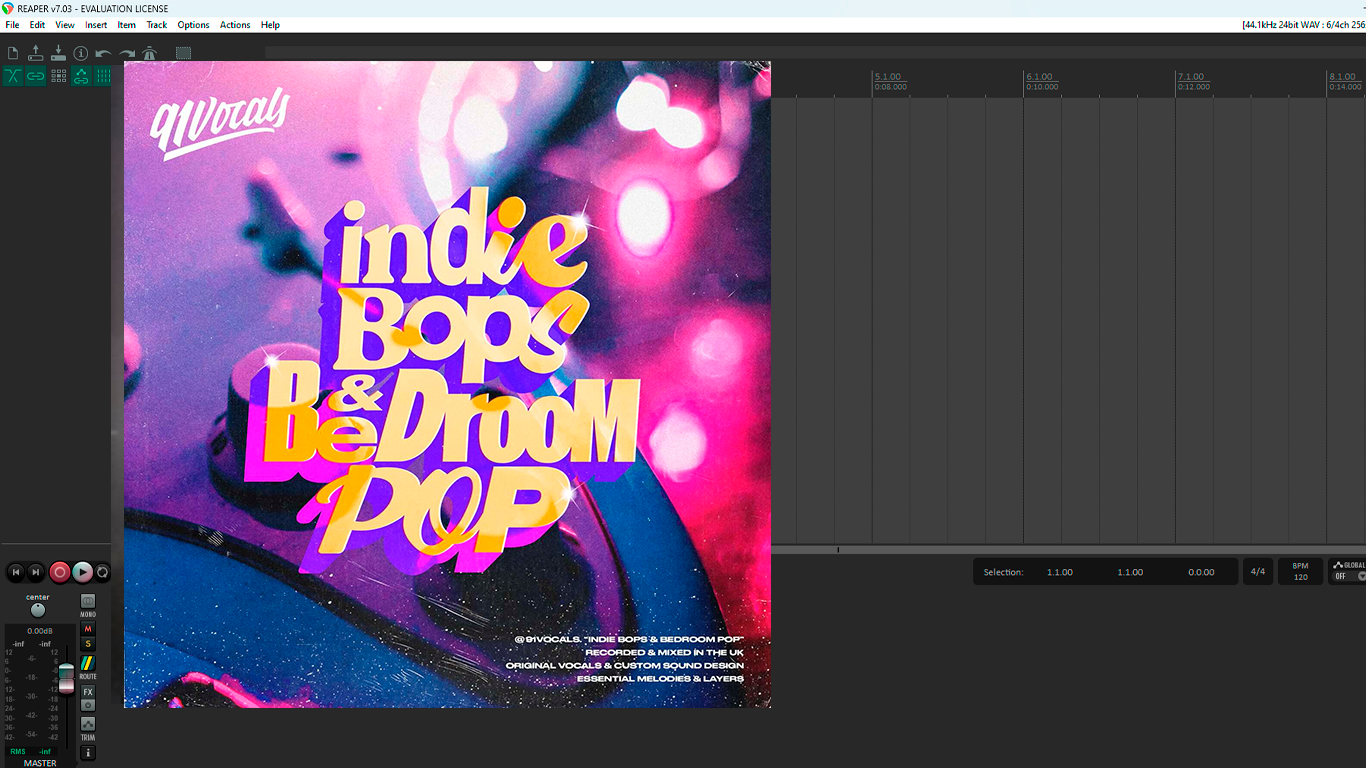Click the Open project upload-arrow icon

[x=35, y=53]
